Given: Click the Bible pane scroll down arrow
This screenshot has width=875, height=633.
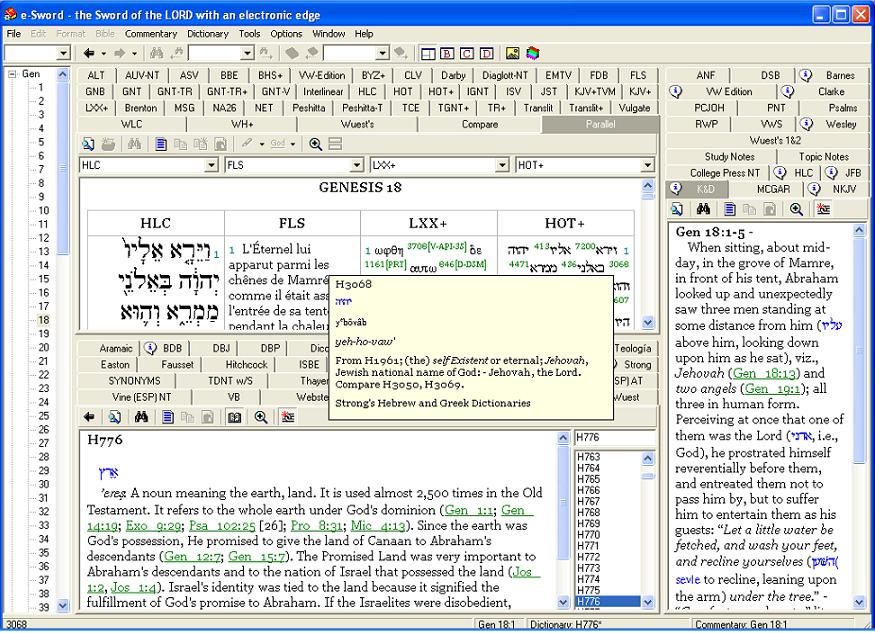Looking at the screenshot, I should (647, 322).
